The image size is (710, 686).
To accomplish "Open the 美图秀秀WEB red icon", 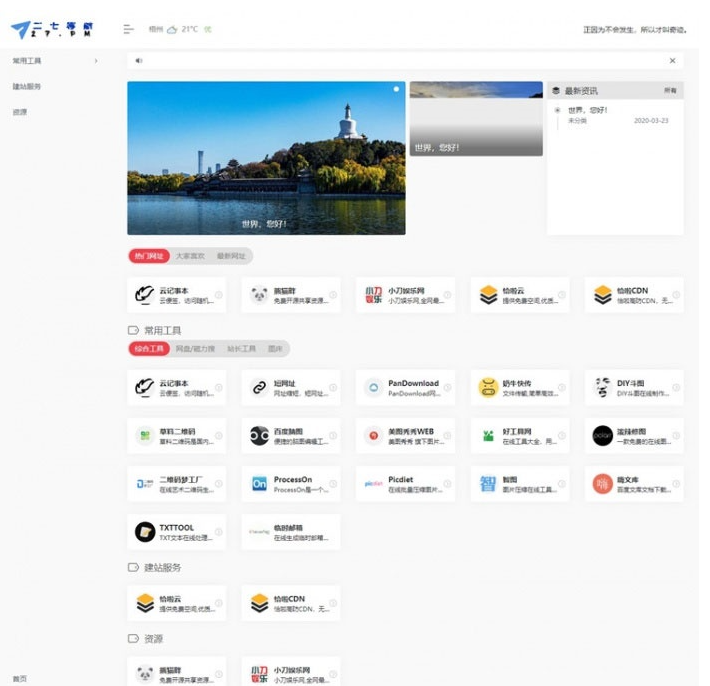I will click(x=374, y=436).
